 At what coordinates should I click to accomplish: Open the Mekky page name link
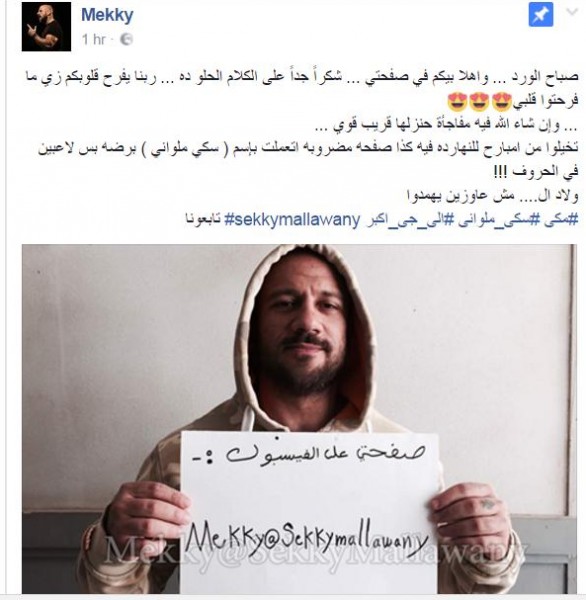107,15
